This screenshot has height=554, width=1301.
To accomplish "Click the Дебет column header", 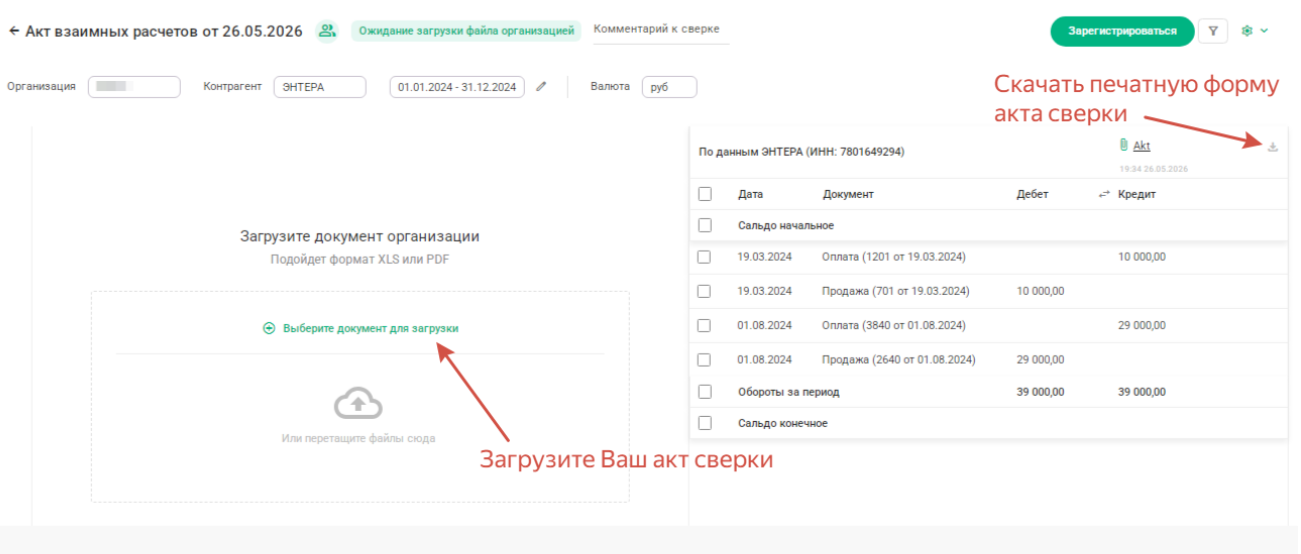I will (x=1032, y=194).
